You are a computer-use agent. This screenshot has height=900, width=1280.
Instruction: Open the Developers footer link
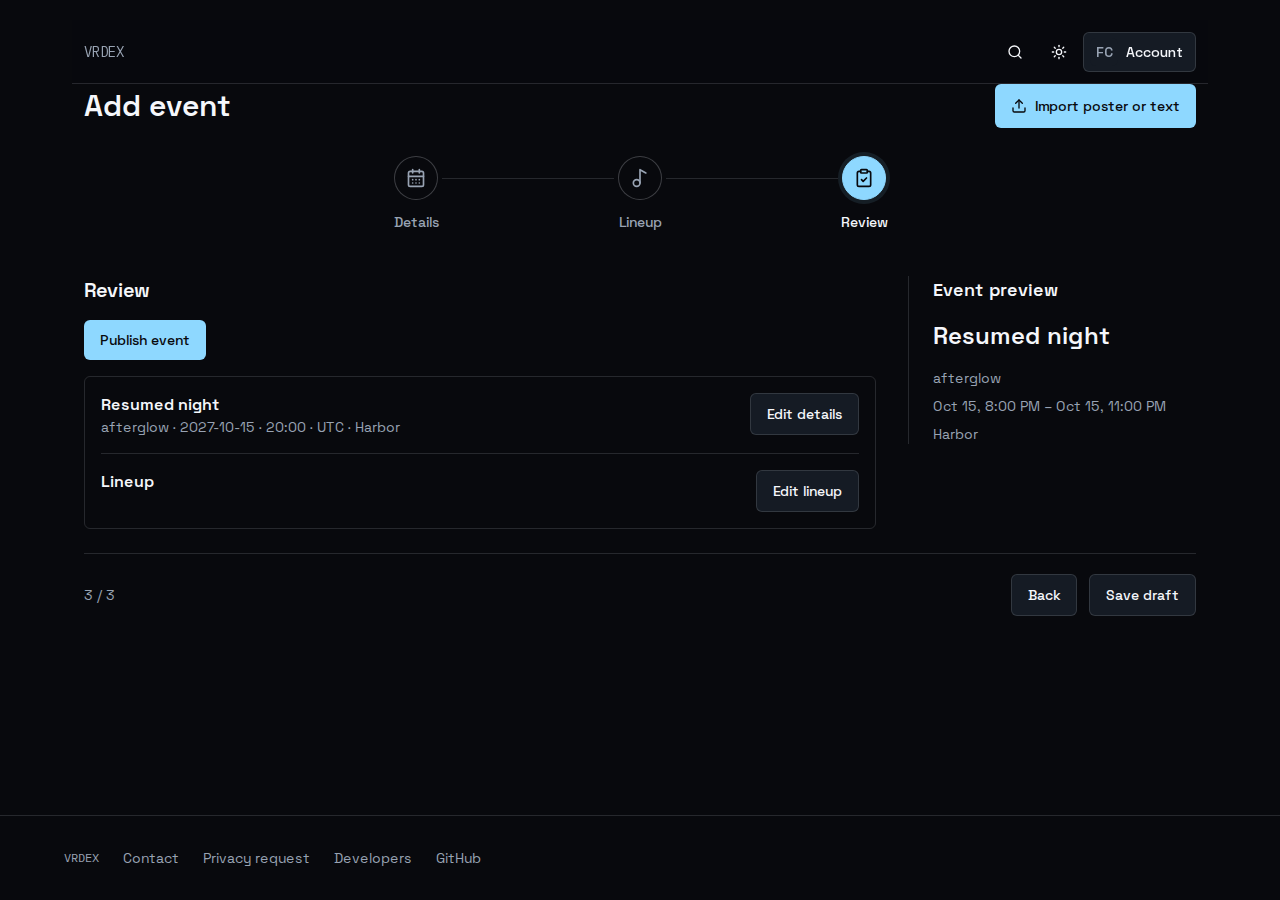coord(373,858)
